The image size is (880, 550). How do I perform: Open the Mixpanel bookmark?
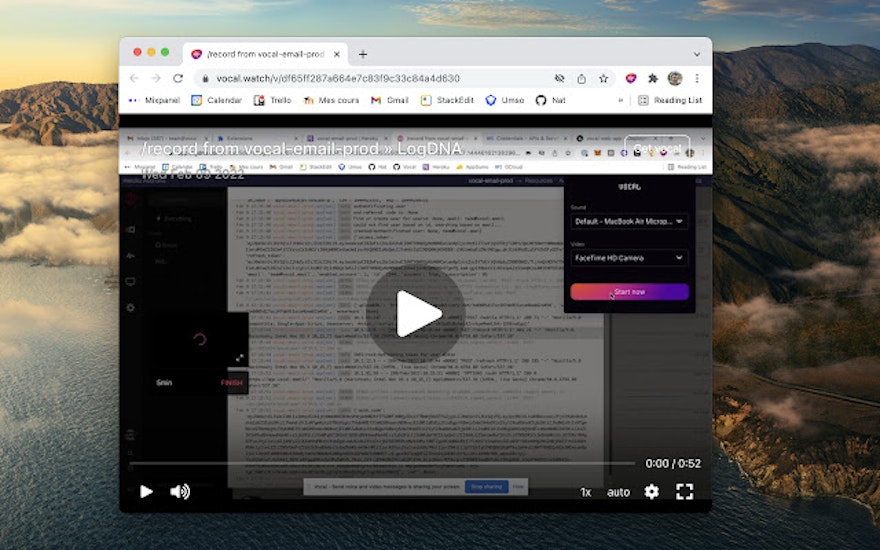(155, 100)
